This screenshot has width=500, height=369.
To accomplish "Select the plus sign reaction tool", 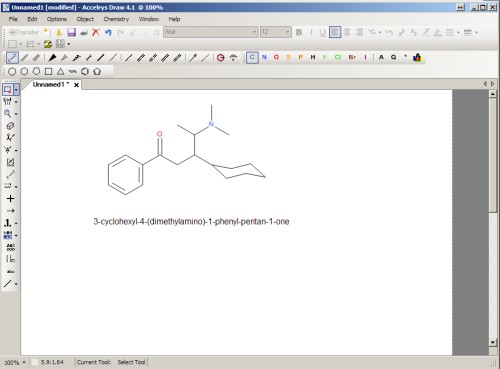I will tap(10, 199).
